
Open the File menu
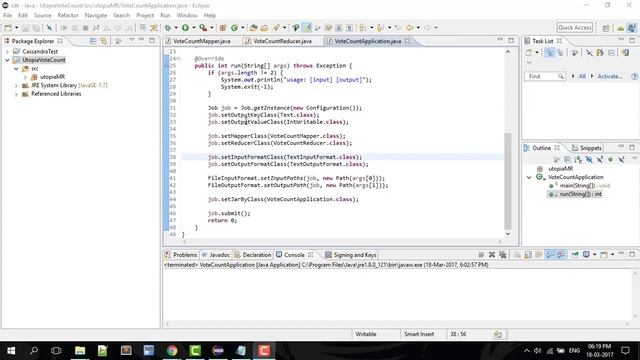coord(7,16)
